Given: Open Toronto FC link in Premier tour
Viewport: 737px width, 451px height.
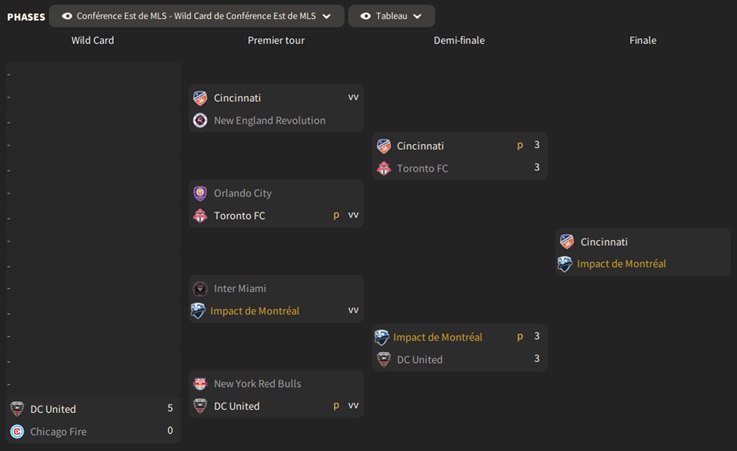Looking at the screenshot, I should (239, 216).
